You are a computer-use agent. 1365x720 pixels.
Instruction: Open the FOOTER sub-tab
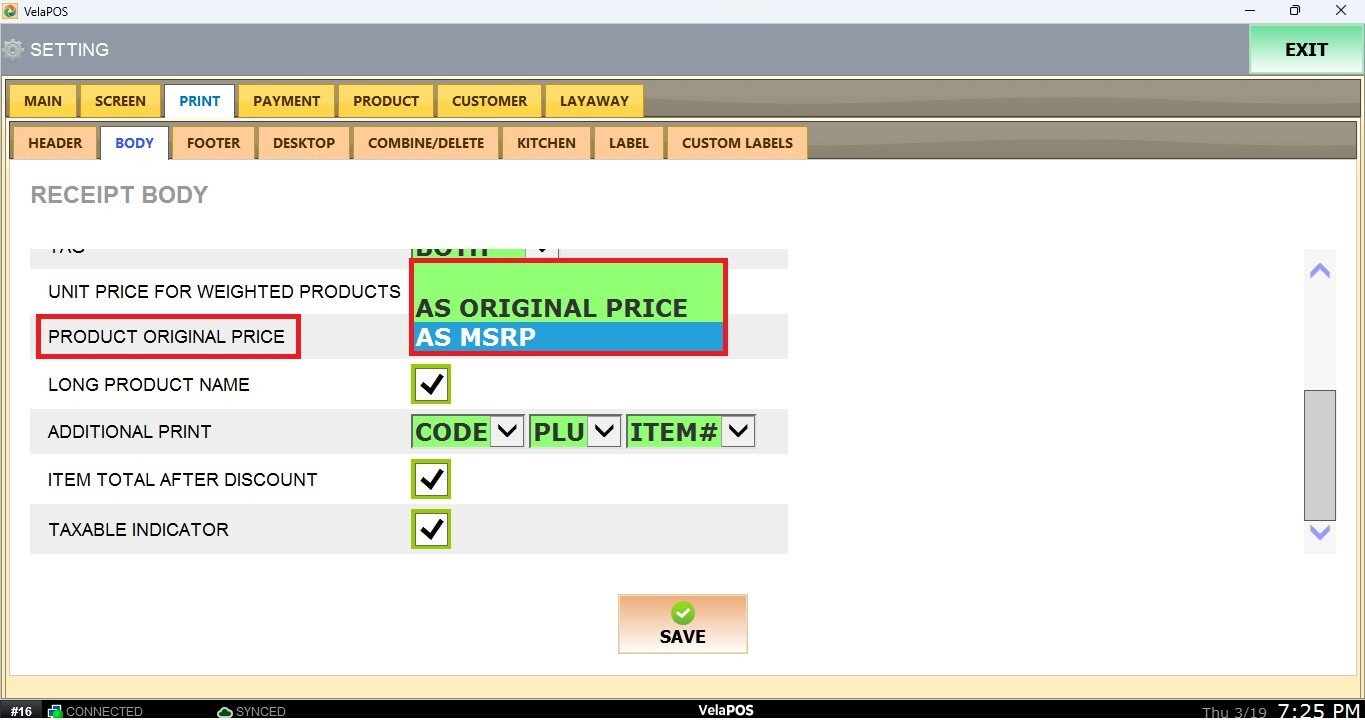click(x=213, y=143)
